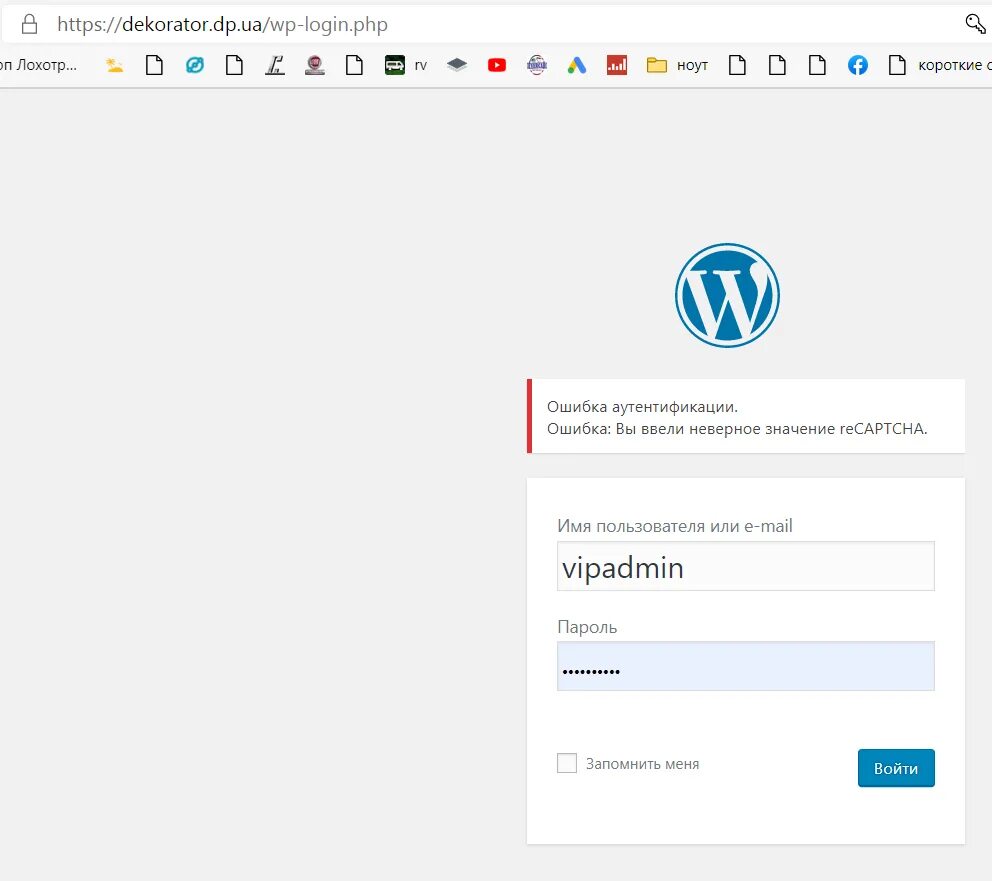Open the ноут bookmarks folder
The image size is (992, 881).
[x=677, y=65]
